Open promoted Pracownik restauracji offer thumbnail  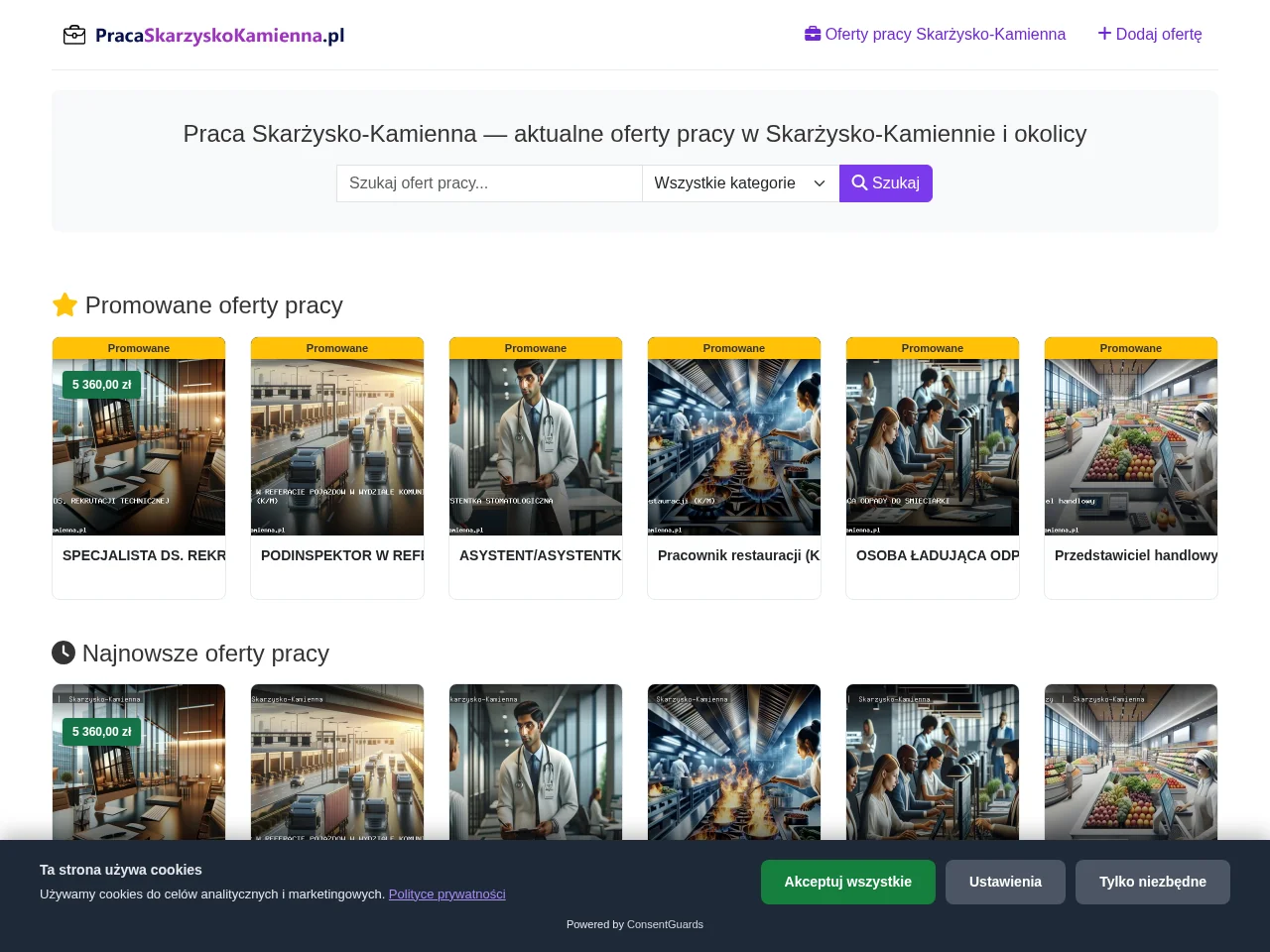pyautogui.click(x=734, y=447)
